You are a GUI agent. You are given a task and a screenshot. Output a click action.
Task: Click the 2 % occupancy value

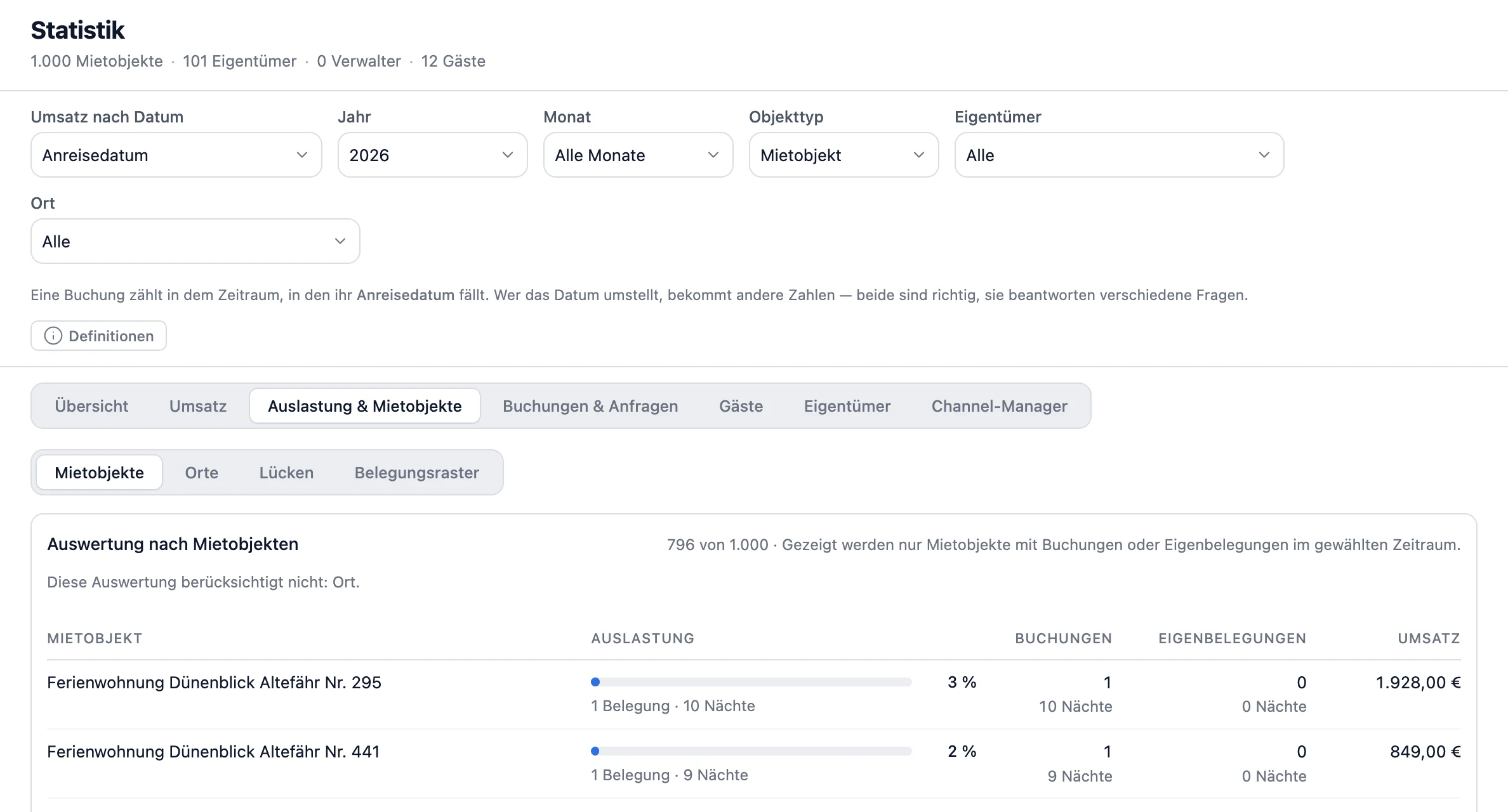(962, 752)
